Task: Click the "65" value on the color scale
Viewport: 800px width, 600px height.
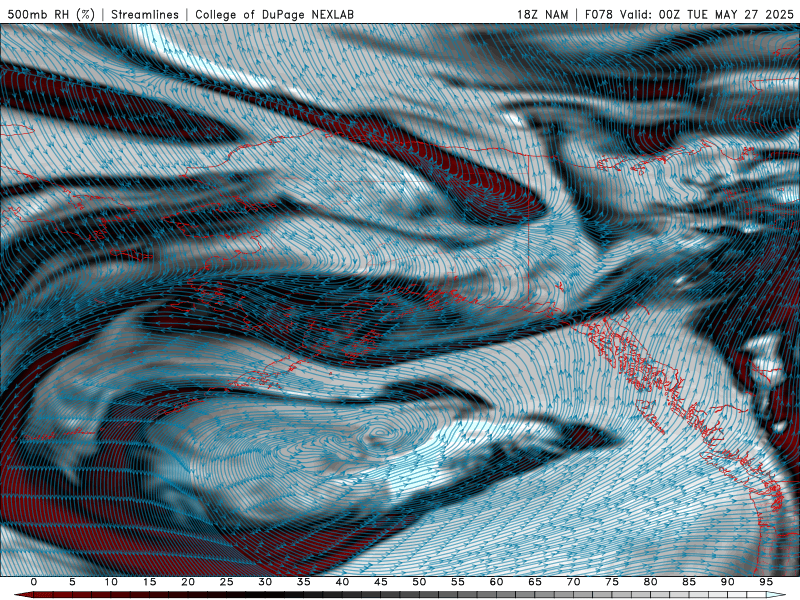Action: [x=535, y=582]
